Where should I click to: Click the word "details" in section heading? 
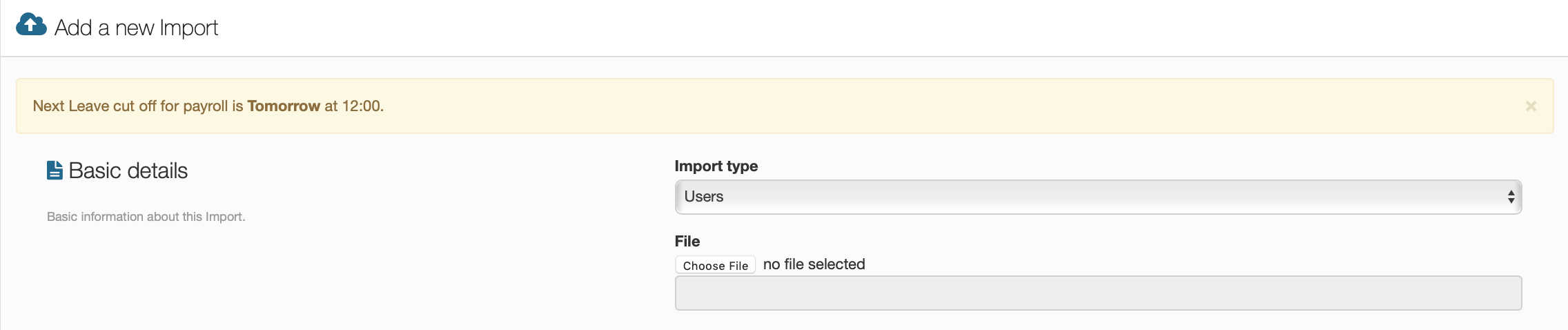click(161, 171)
